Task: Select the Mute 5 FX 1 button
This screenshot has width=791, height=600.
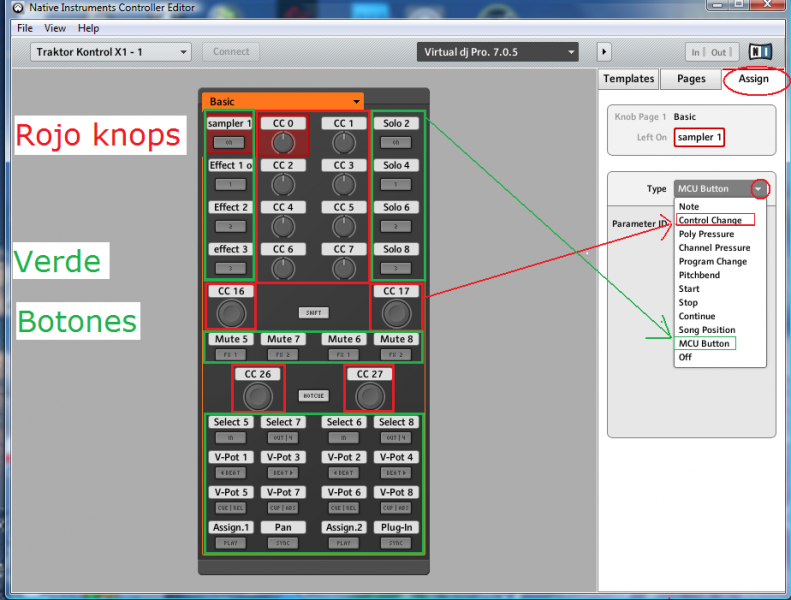Action: [231, 355]
